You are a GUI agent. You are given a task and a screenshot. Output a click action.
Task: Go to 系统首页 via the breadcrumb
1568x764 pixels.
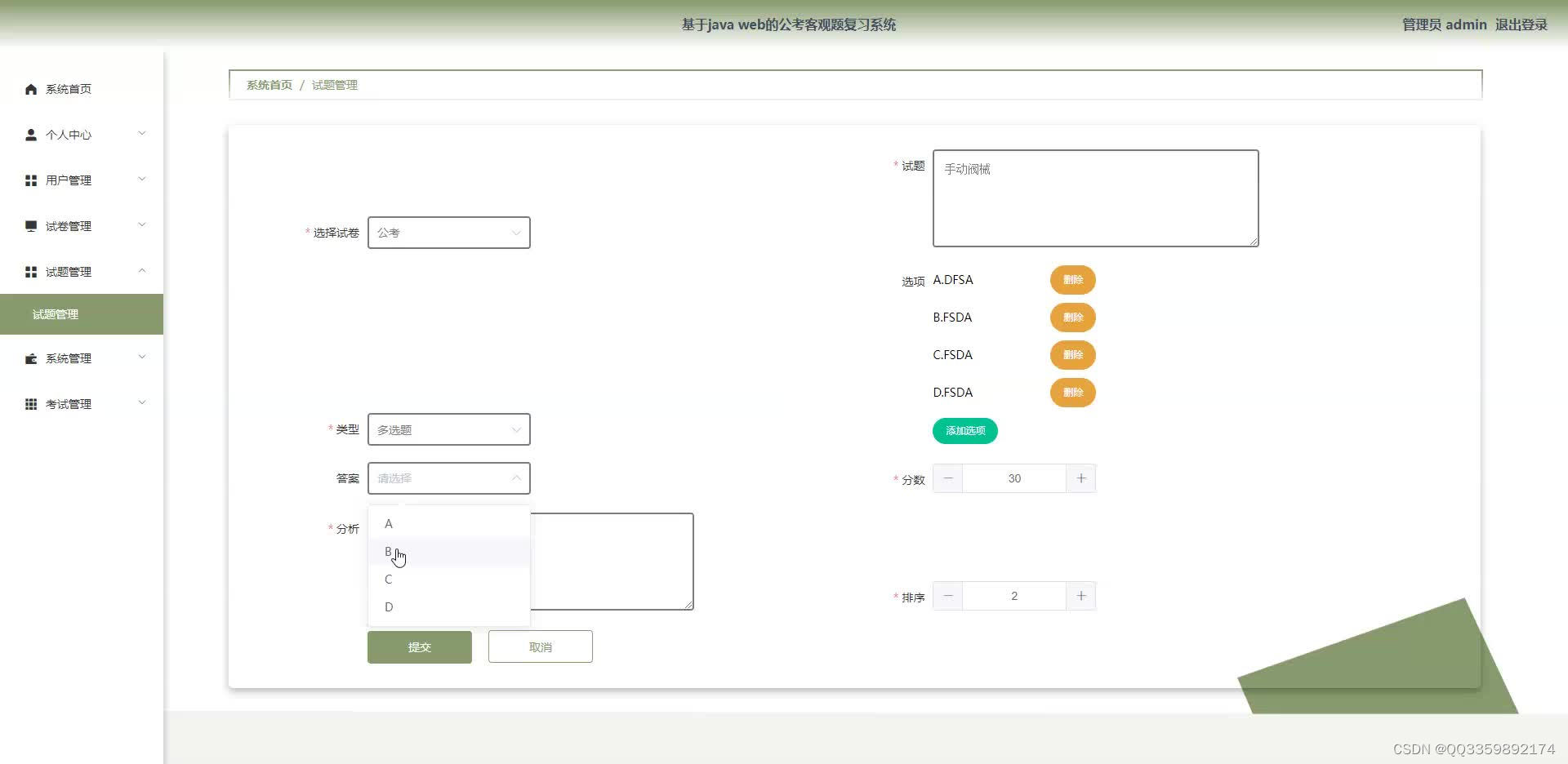[x=269, y=85]
